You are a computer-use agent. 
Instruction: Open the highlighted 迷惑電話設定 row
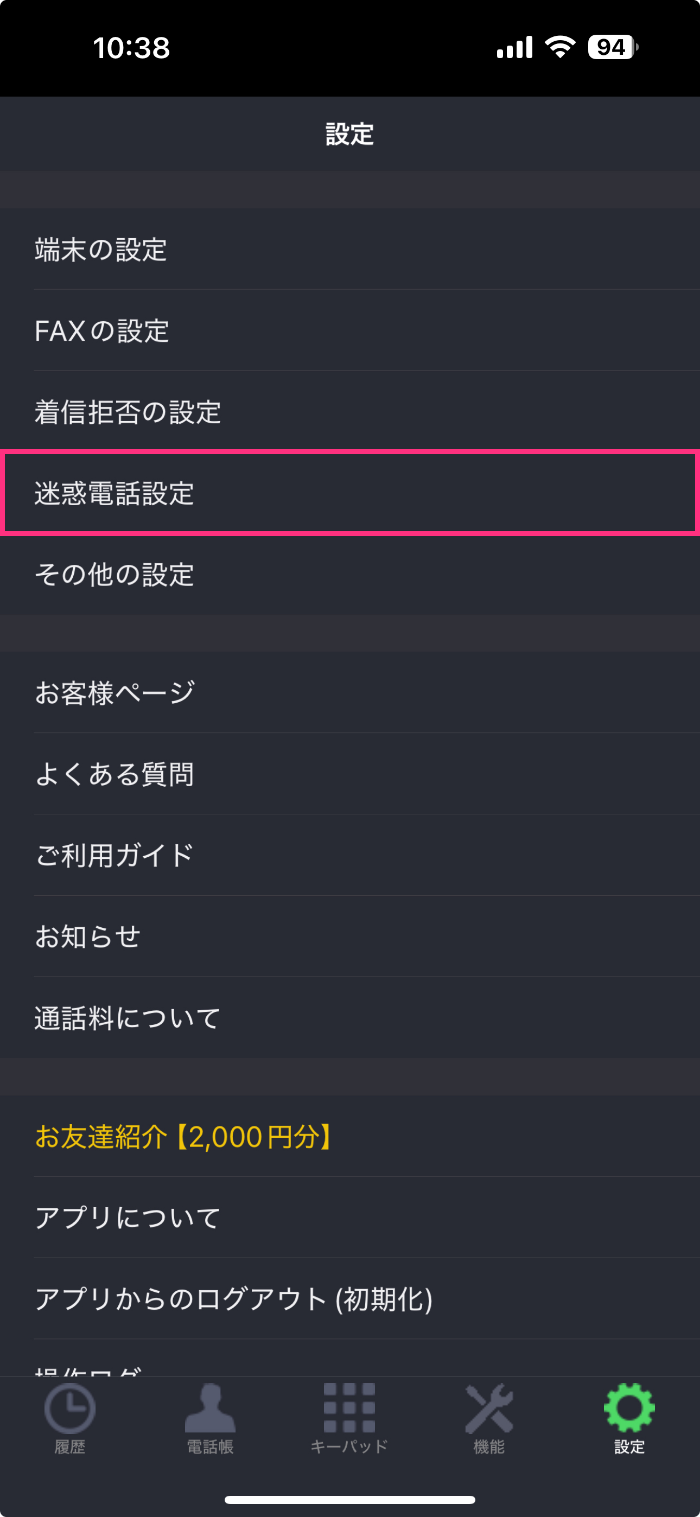tap(350, 493)
